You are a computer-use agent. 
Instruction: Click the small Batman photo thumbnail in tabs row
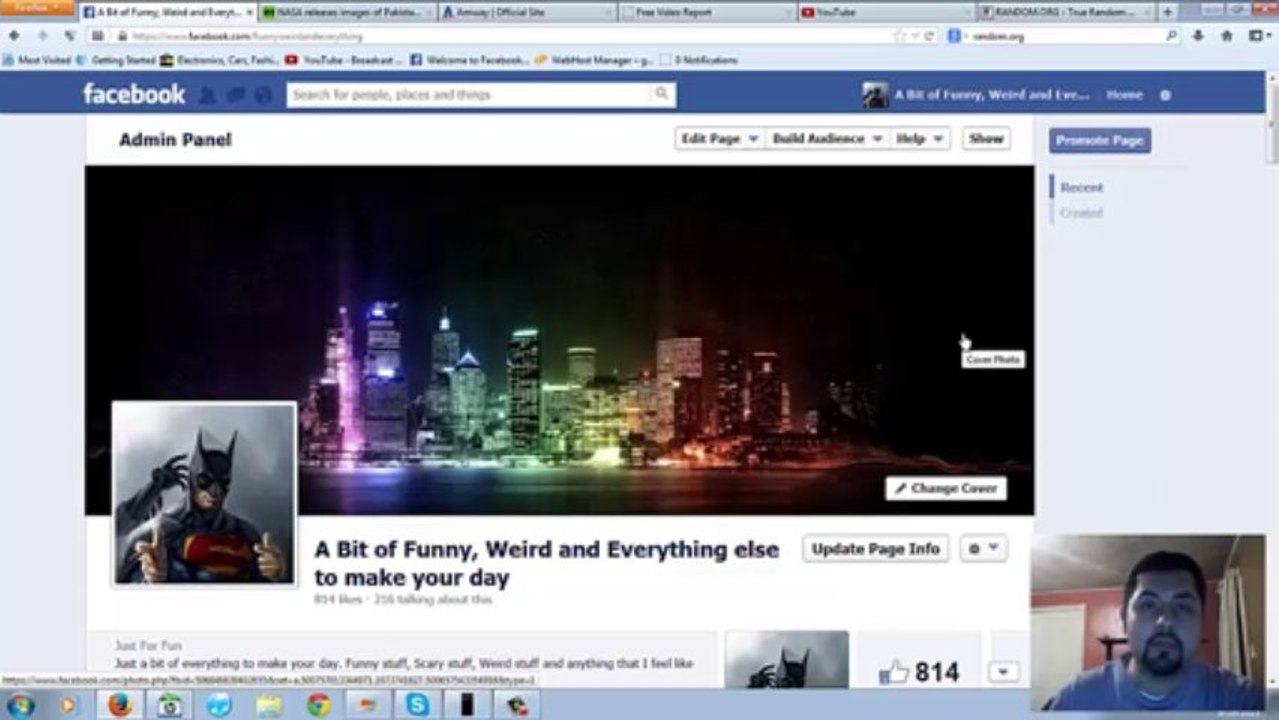(787, 660)
